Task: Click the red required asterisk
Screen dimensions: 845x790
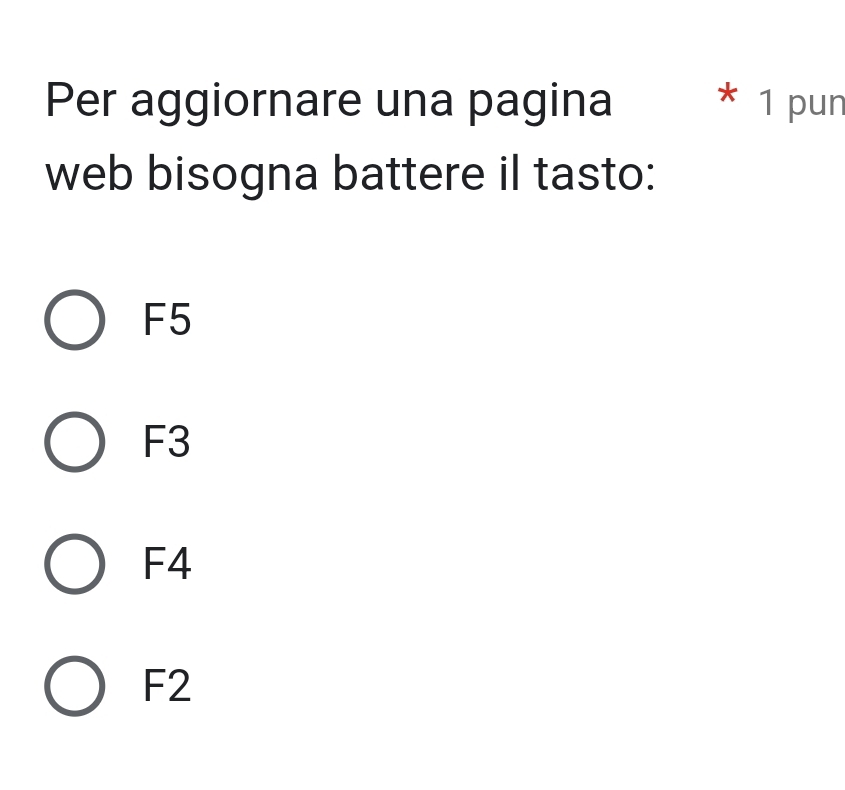Action: pos(728,98)
